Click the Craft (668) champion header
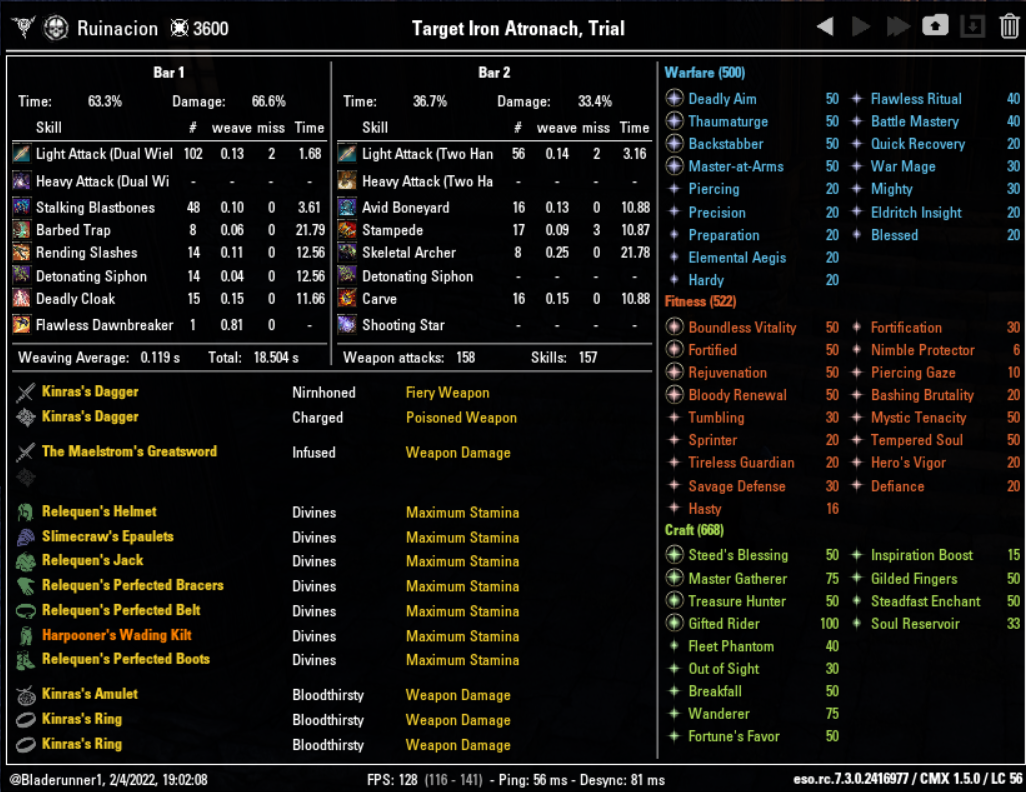Viewport: 1026px width, 792px height. (x=694, y=530)
